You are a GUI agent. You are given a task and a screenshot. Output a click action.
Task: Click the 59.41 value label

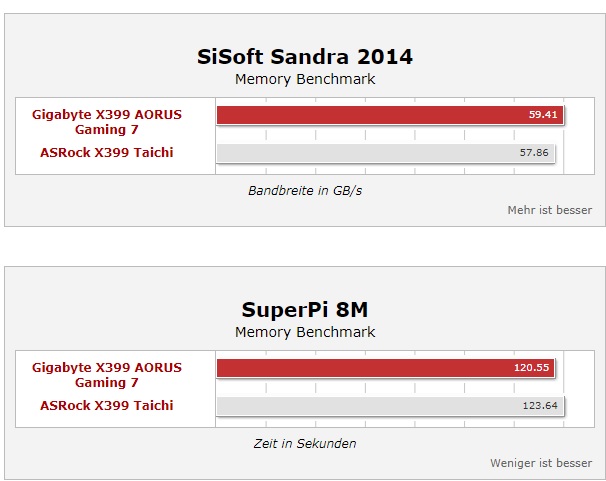click(x=543, y=115)
